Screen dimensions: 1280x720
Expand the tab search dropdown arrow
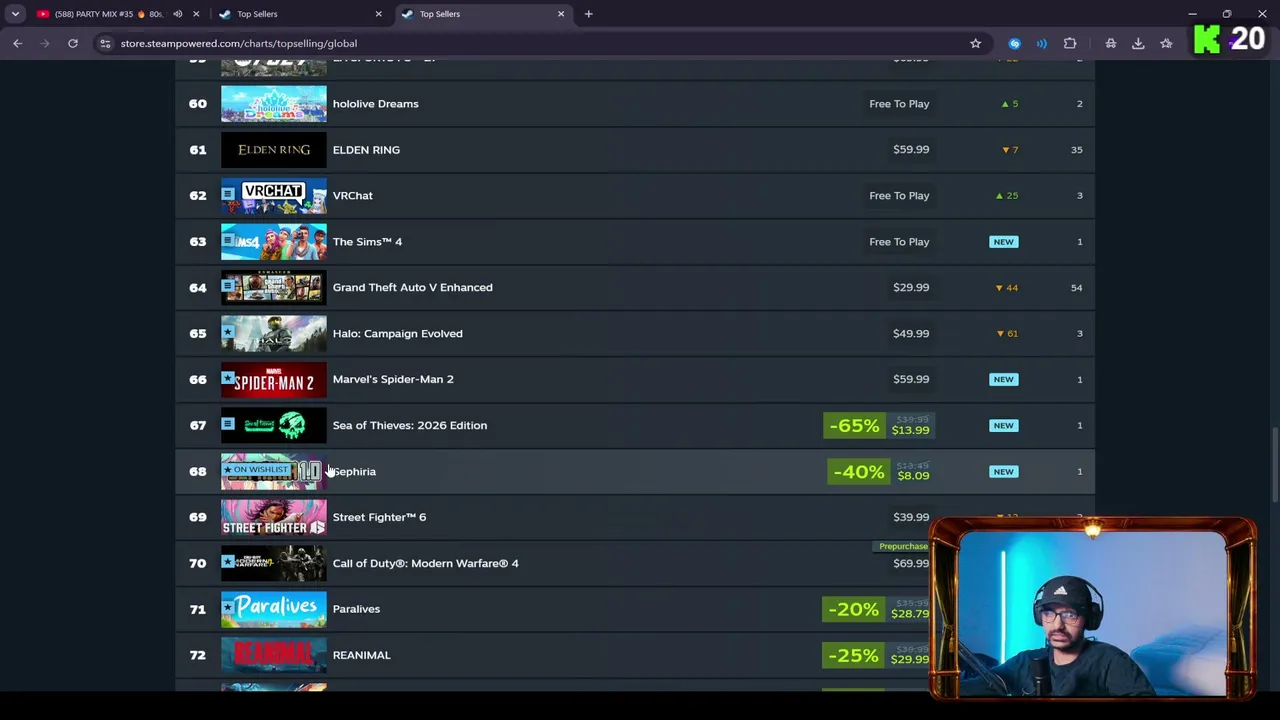[15, 14]
